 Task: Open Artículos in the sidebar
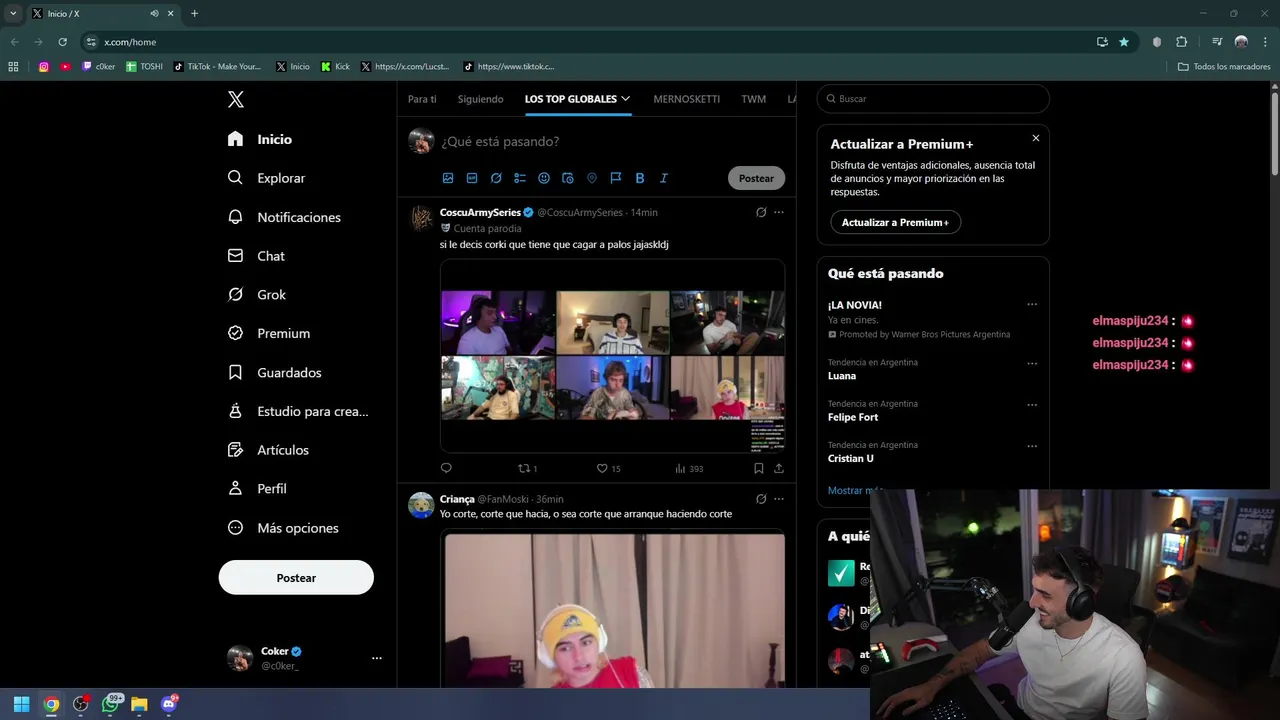tap(268, 450)
